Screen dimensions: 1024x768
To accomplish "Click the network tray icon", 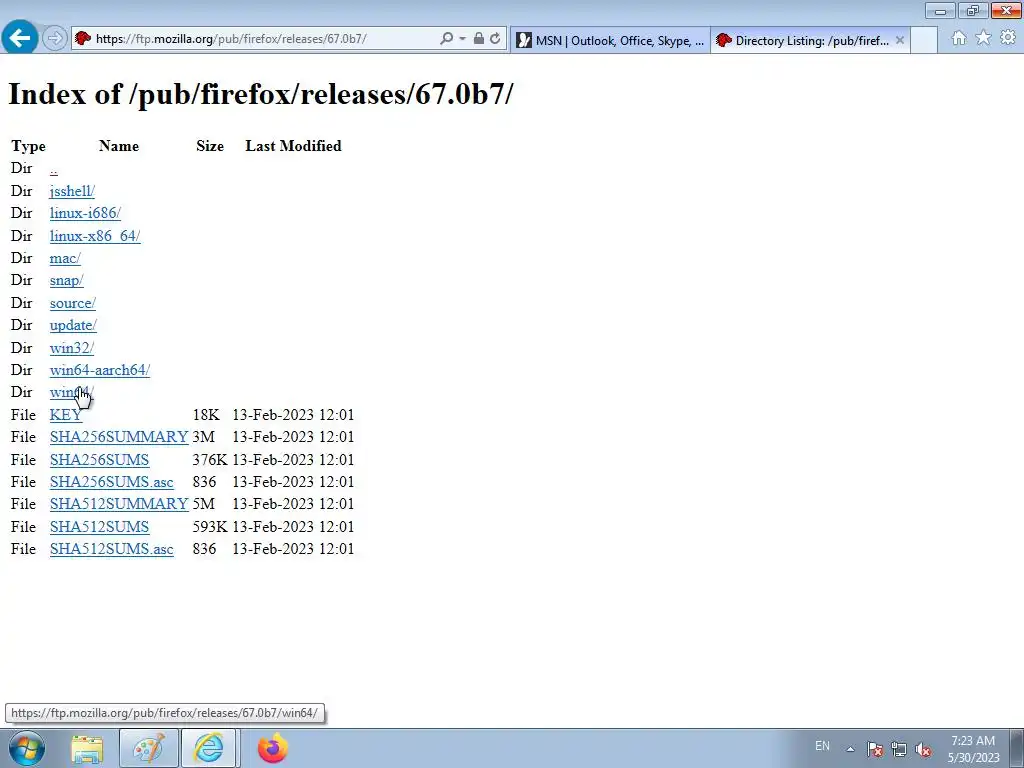I will click(x=899, y=749).
